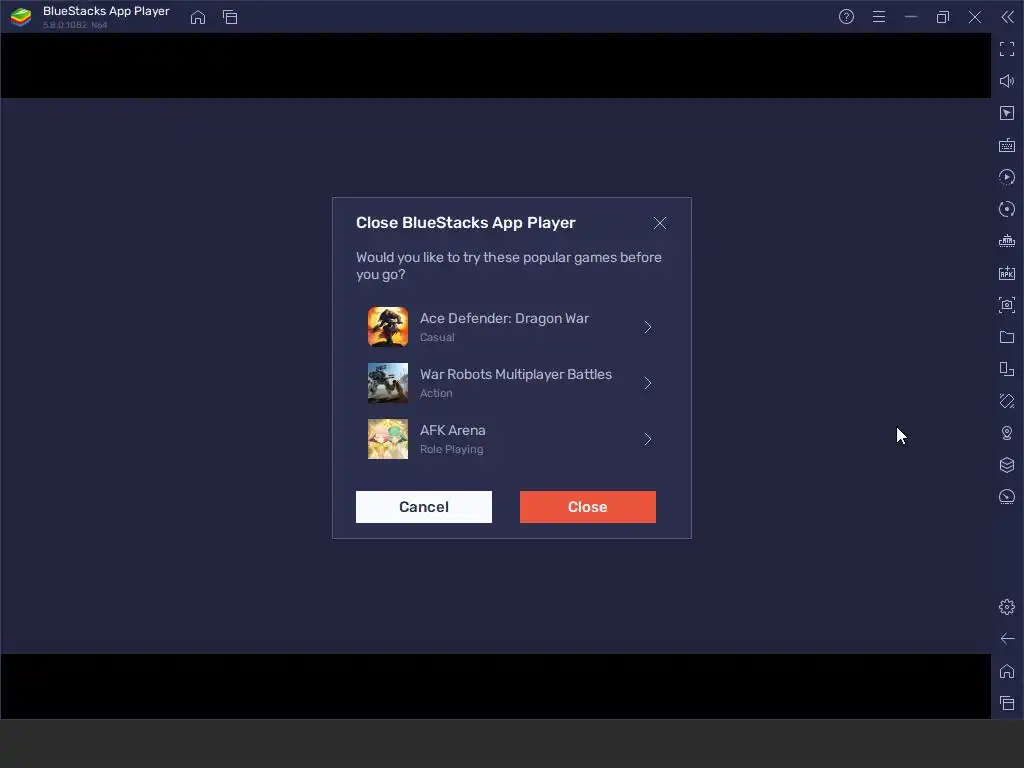This screenshot has width=1024, height=768.
Task: Restore down the BlueStacks window
Action: coord(943,17)
